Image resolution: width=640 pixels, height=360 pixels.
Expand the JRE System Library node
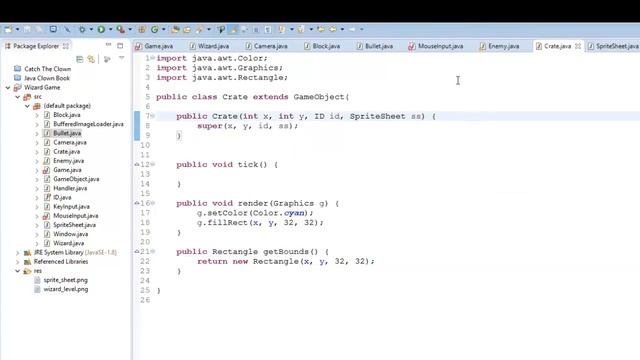click(x=18, y=253)
